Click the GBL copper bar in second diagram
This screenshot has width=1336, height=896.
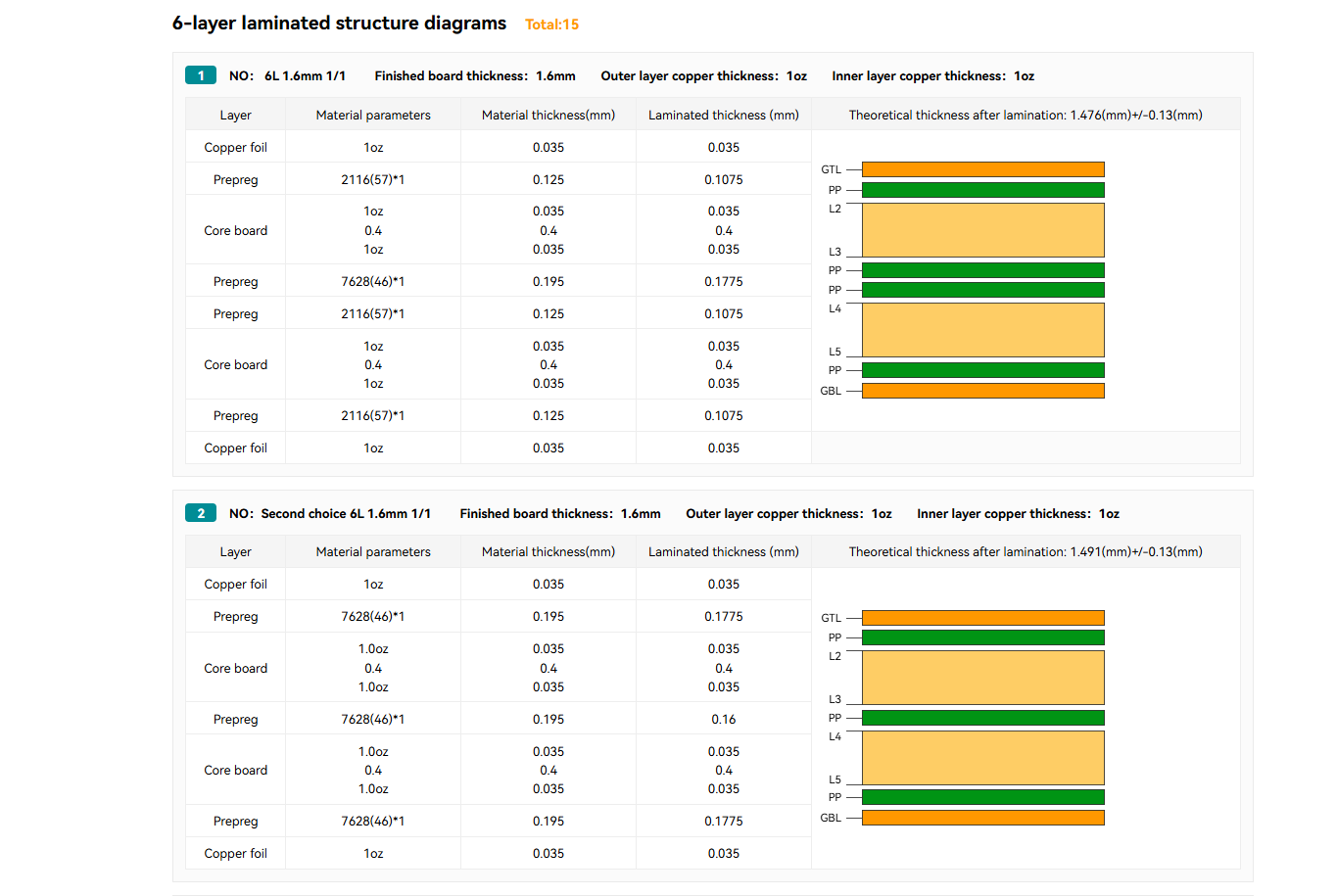(x=982, y=818)
